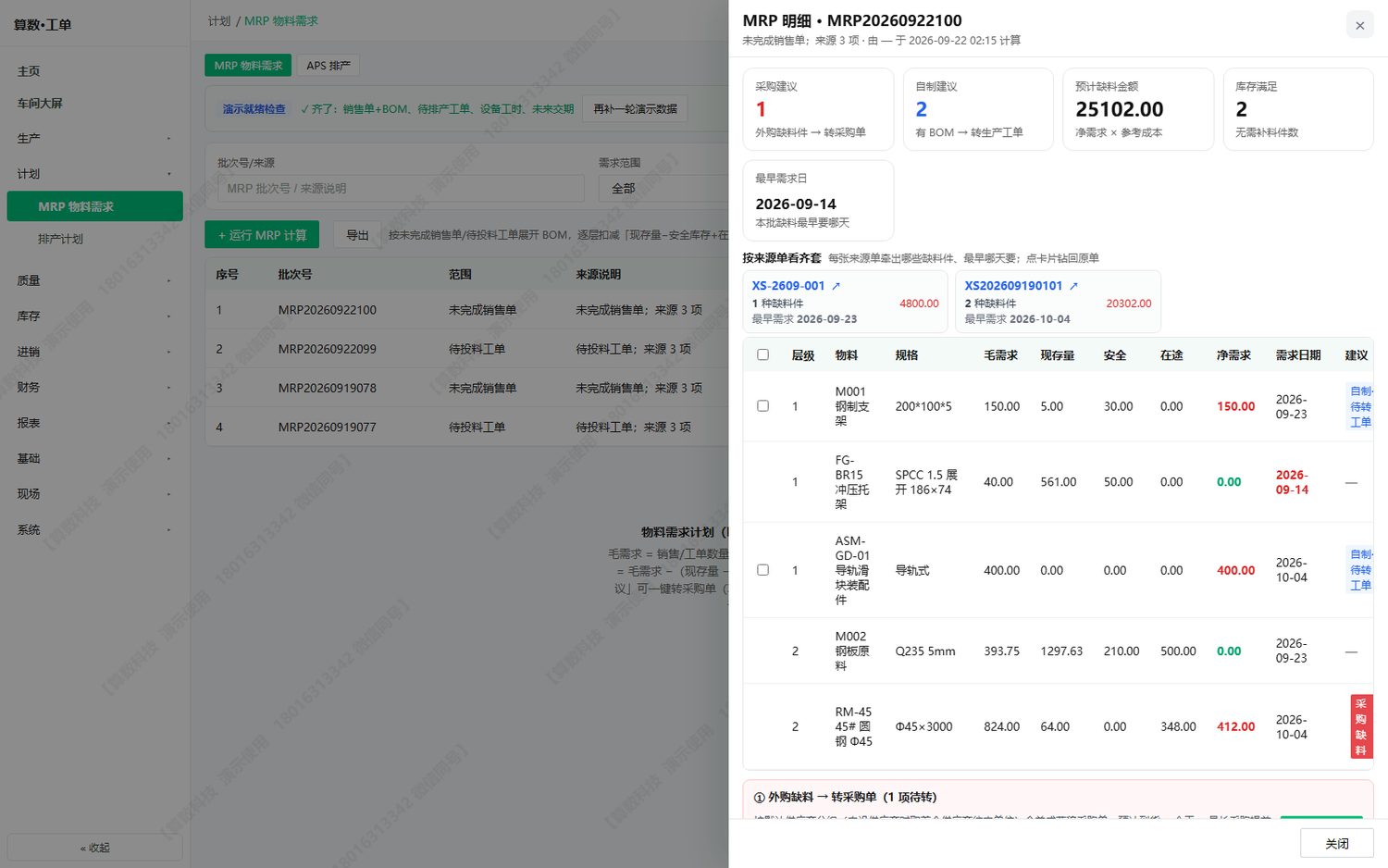The image size is (1388, 868).
Task: Click 再补一轮演示数据 button
Action: click(x=635, y=109)
